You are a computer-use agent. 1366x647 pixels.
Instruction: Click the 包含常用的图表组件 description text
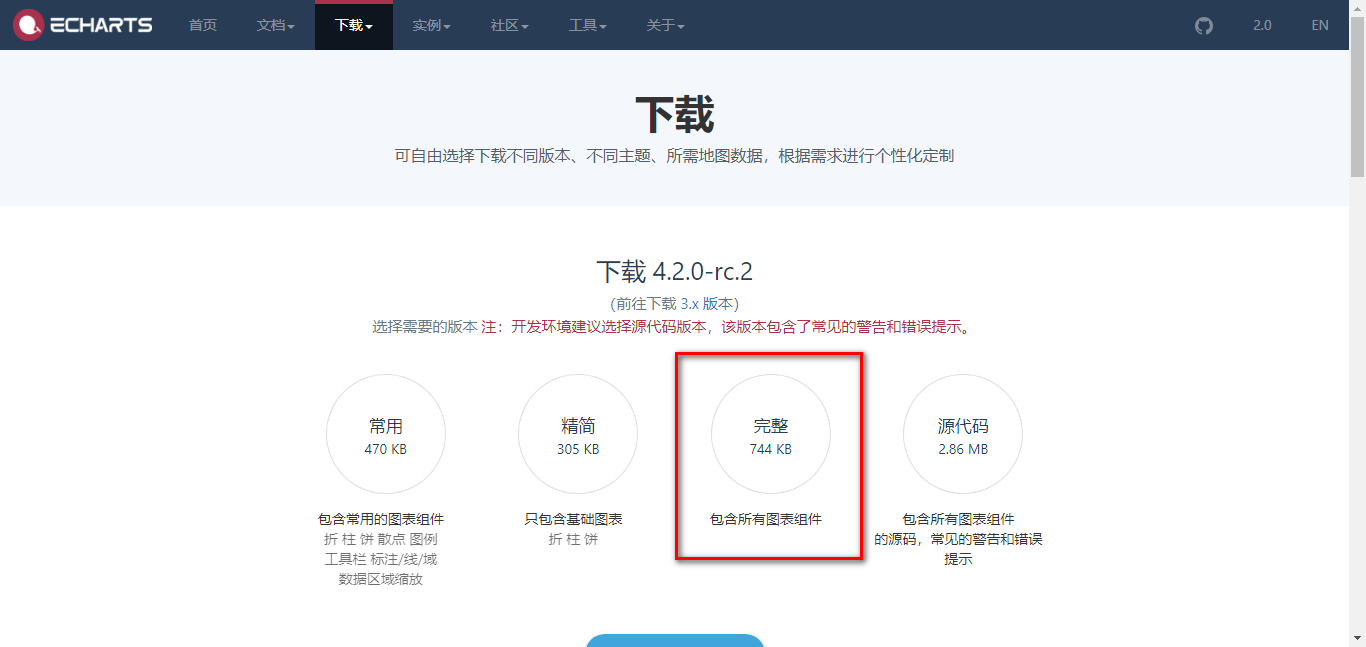(381, 519)
